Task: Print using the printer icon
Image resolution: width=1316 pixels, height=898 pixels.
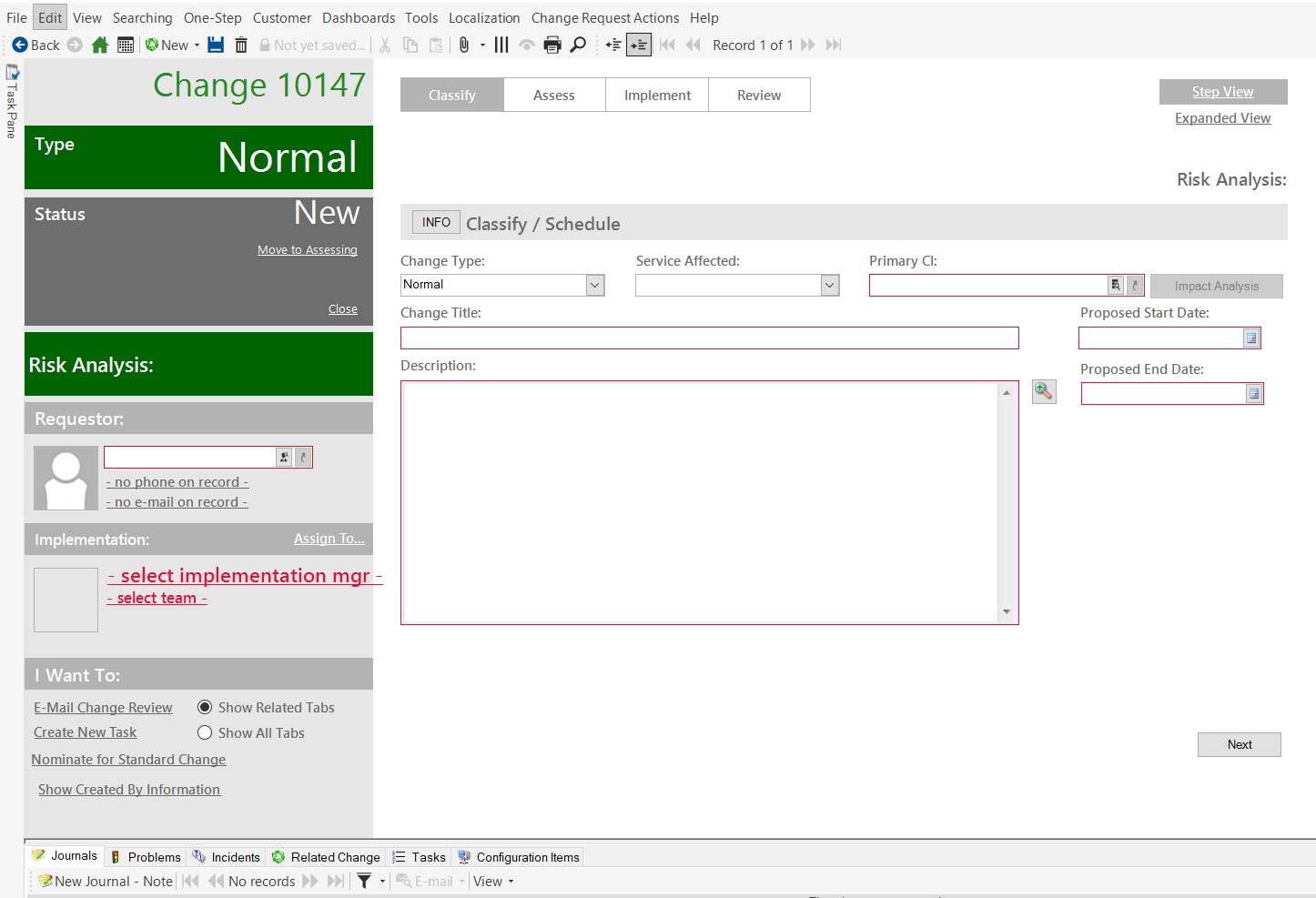Action: [x=552, y=45]
